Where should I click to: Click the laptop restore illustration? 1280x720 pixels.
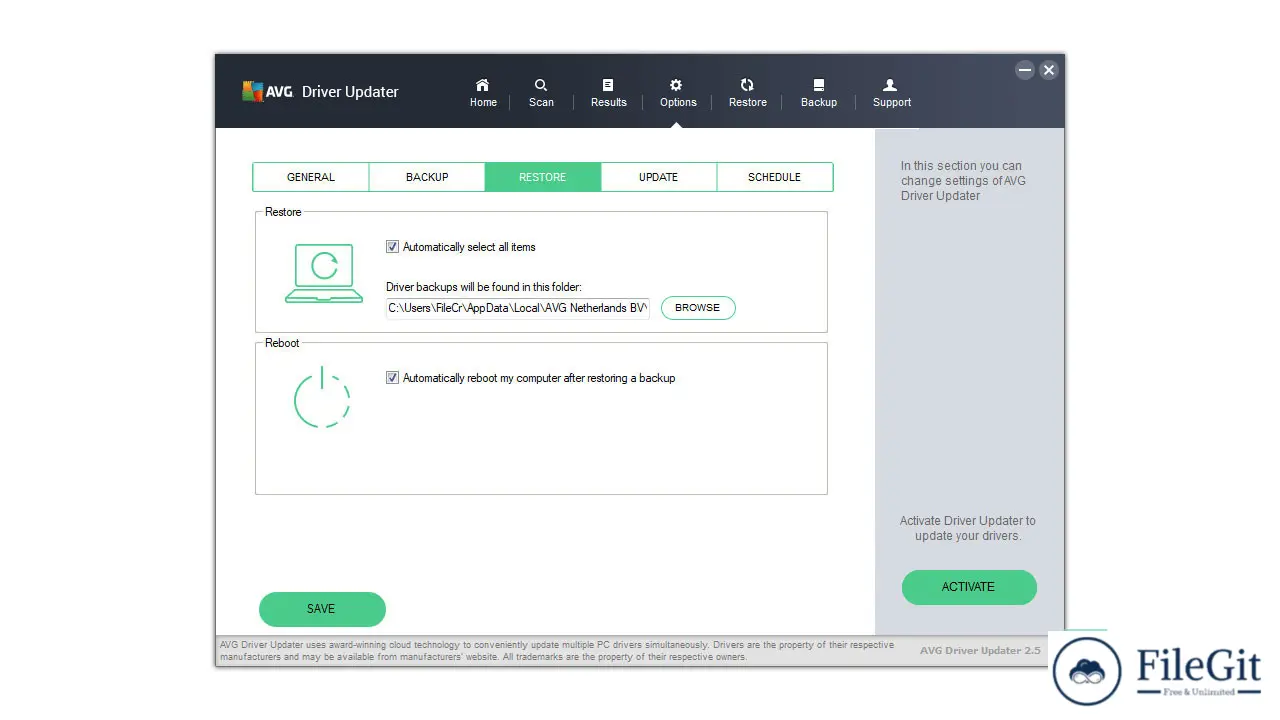[x=324, y=273]
